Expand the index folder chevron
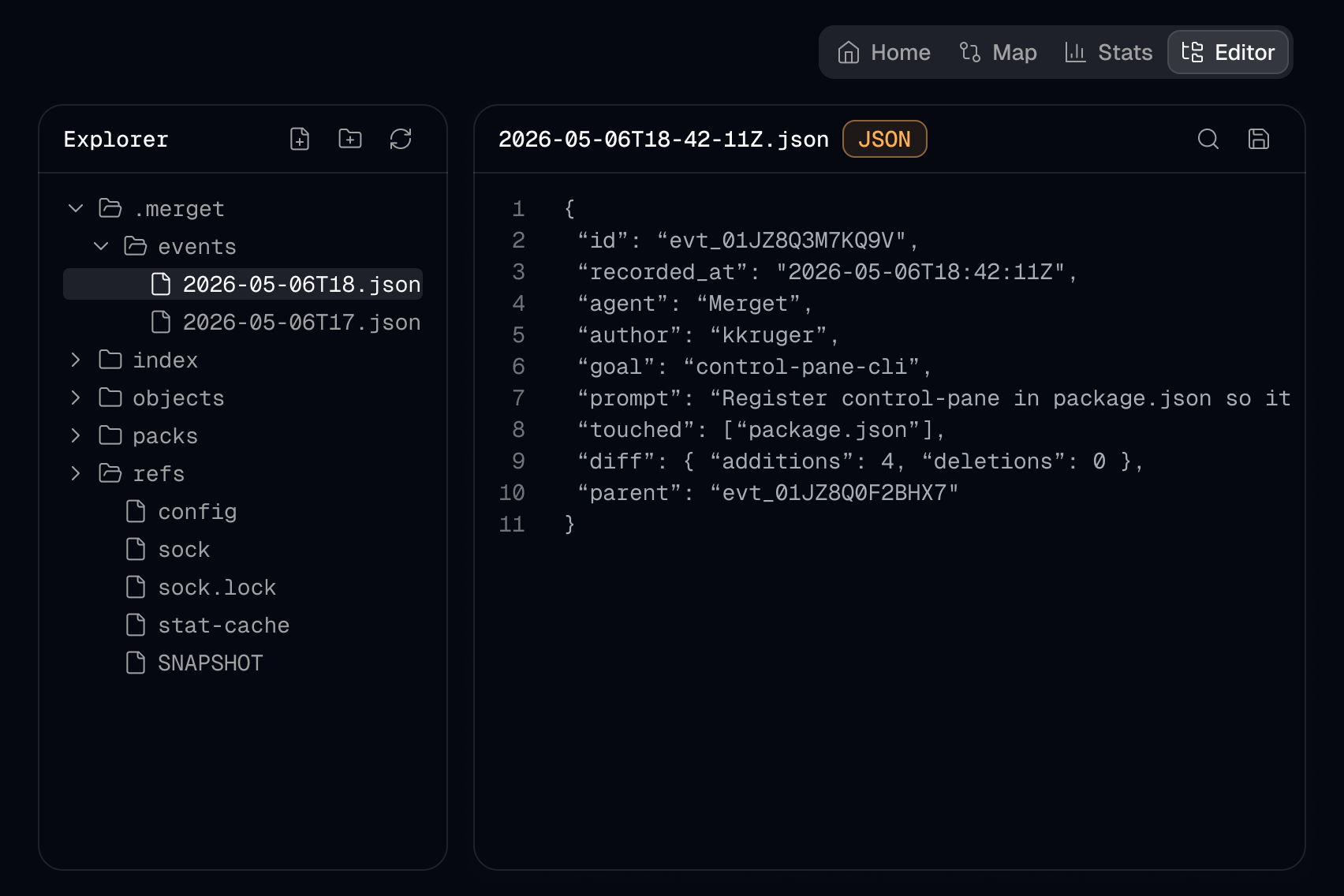 point(76,360)
